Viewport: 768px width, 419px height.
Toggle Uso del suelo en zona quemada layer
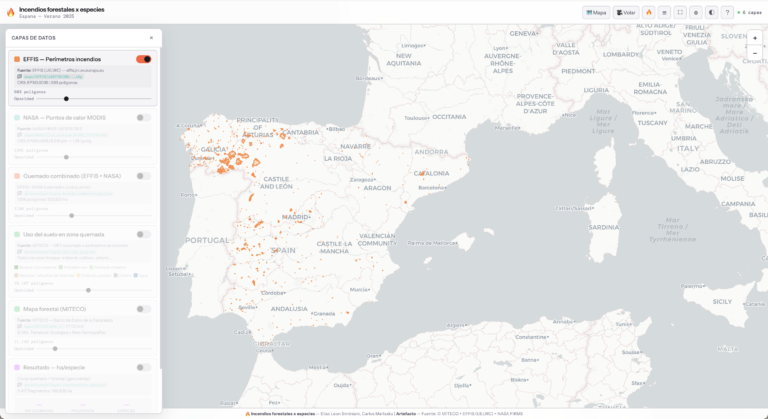pos(144,234)
